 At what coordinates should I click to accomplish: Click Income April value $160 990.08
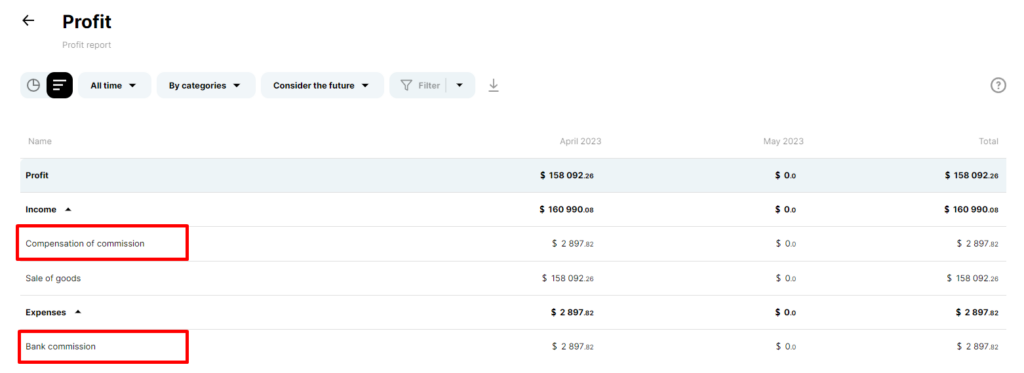point(566,210)
